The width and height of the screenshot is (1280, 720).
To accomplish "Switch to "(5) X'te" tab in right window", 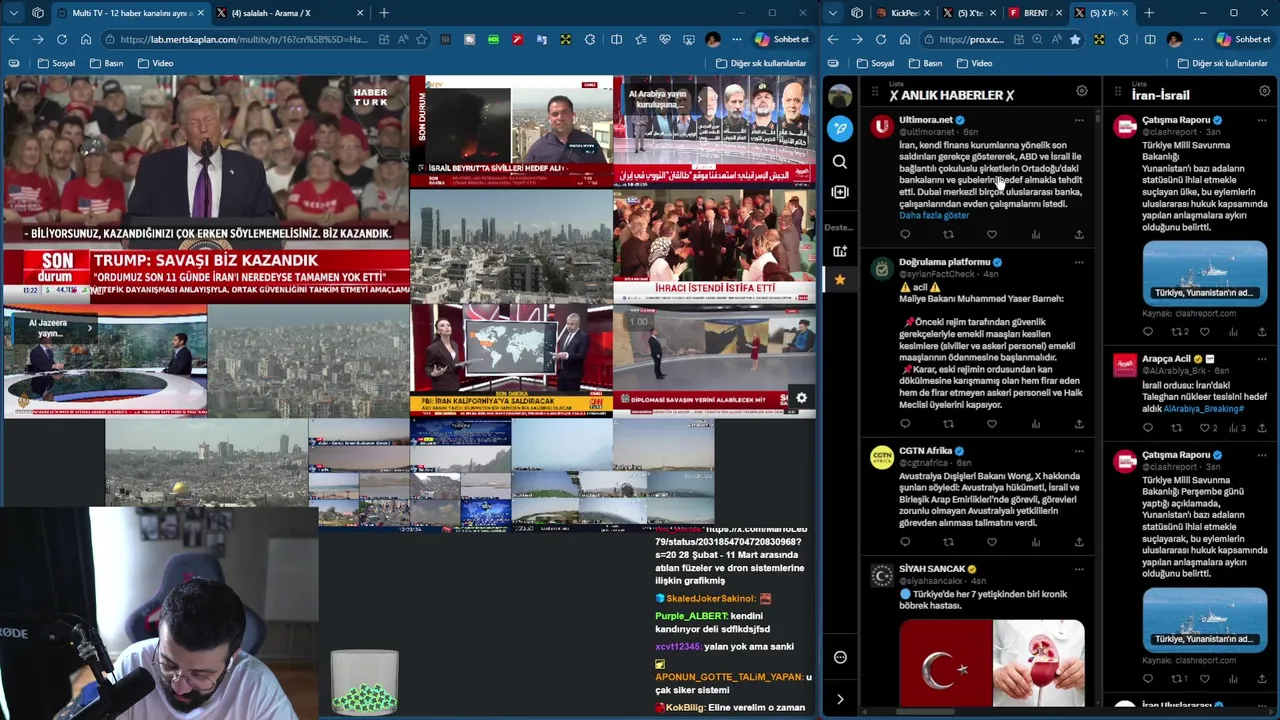I will [x=969, y=13].
